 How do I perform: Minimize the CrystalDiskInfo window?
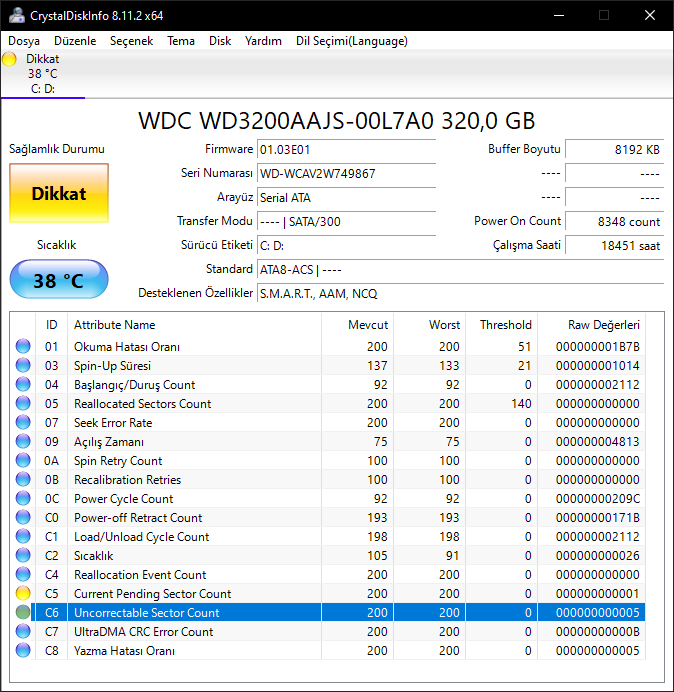point(559,15)
